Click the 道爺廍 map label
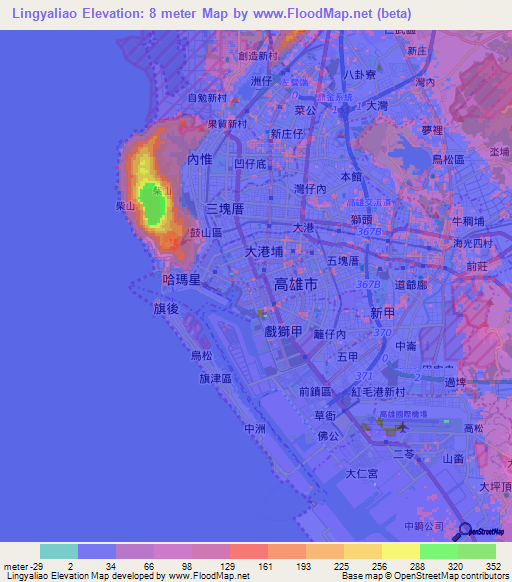This screenshot has width=512, height=582. (x=411, y=285)
